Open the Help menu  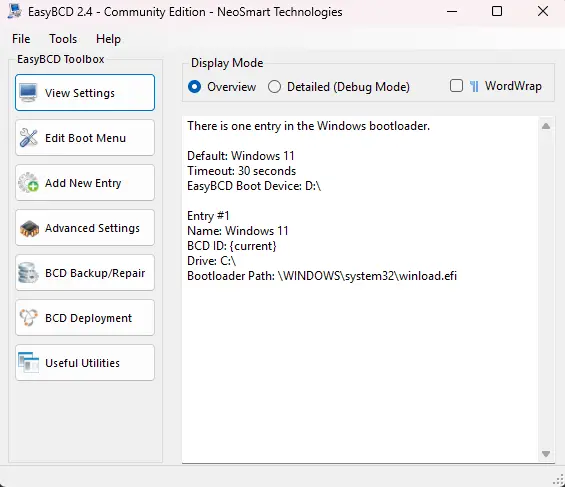click(108, 39)
